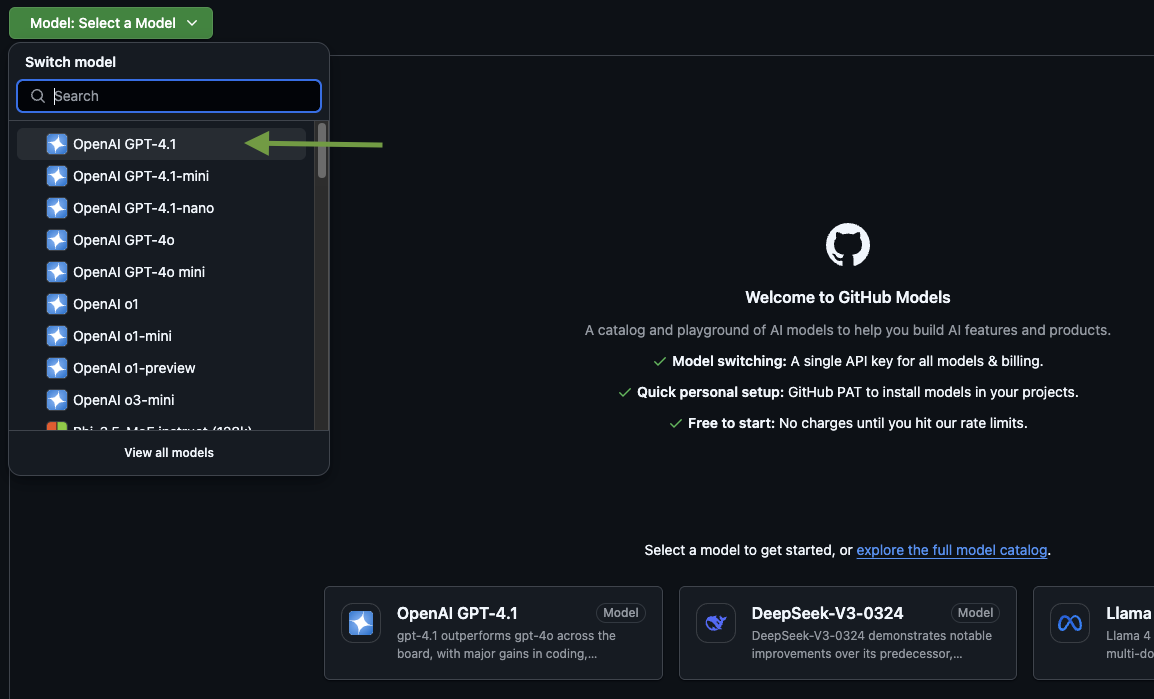Click the Switch model panel title
The width and height of the screenshot is (1154, 699).
tap(71, 62)
